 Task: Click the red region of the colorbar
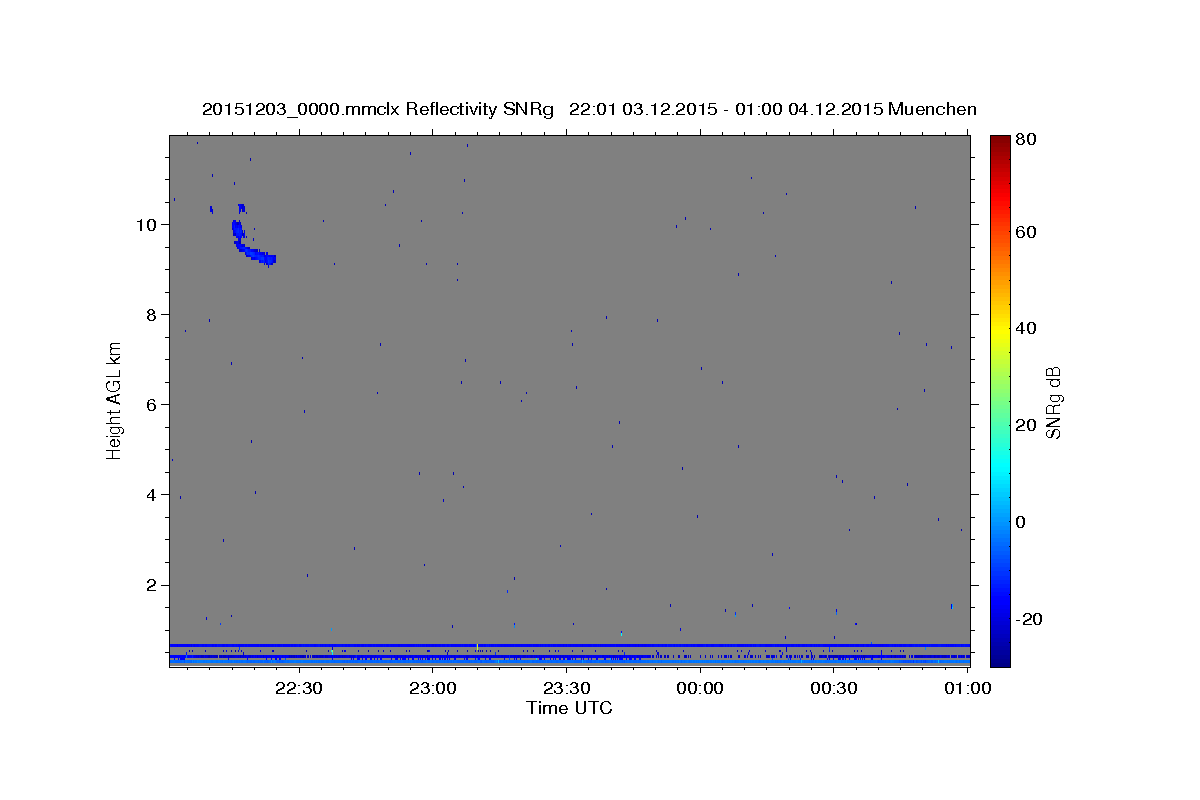point(999,200)
